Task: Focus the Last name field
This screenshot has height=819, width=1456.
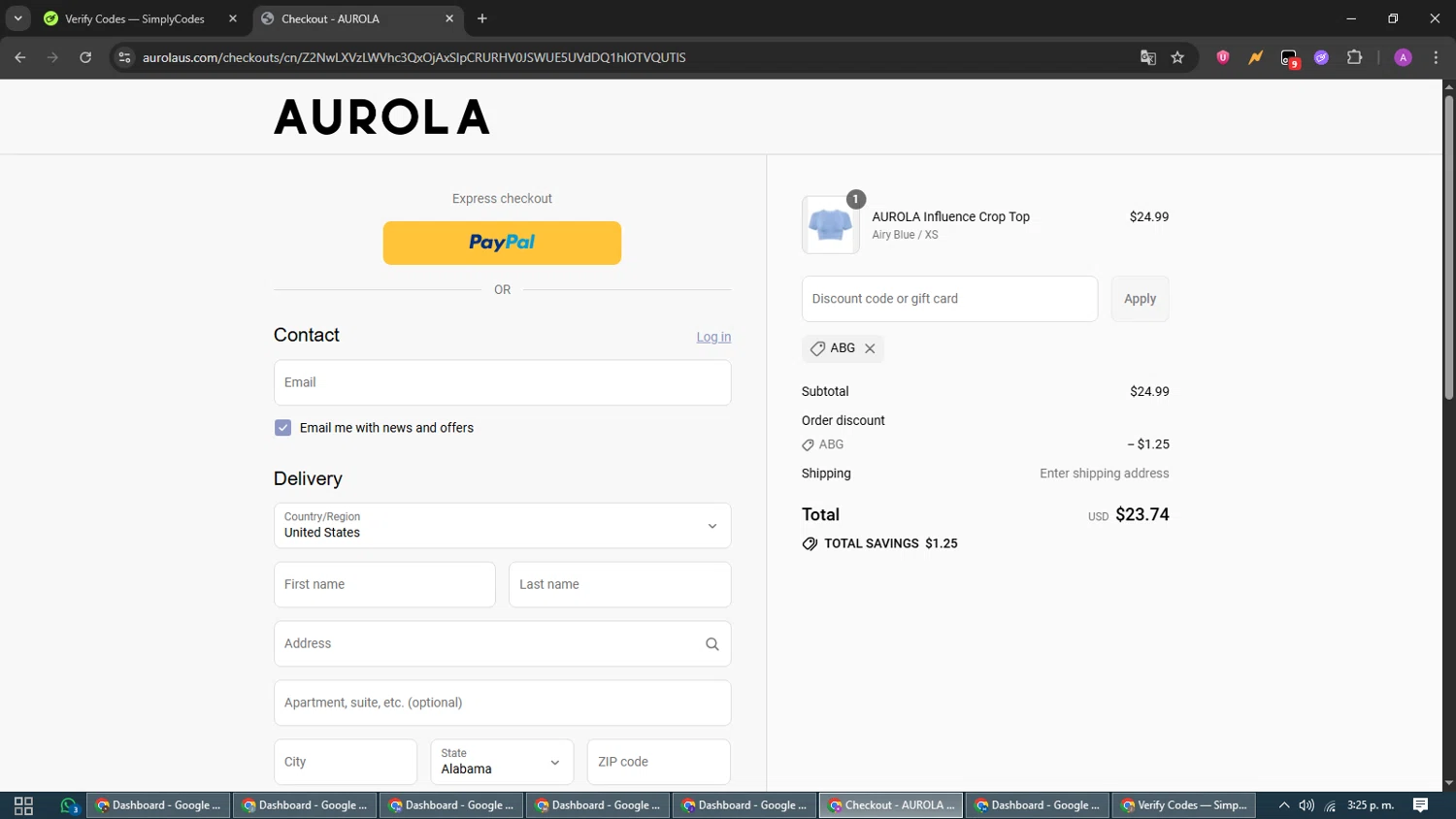Action: pyautogui.click(x=619, y=584)
